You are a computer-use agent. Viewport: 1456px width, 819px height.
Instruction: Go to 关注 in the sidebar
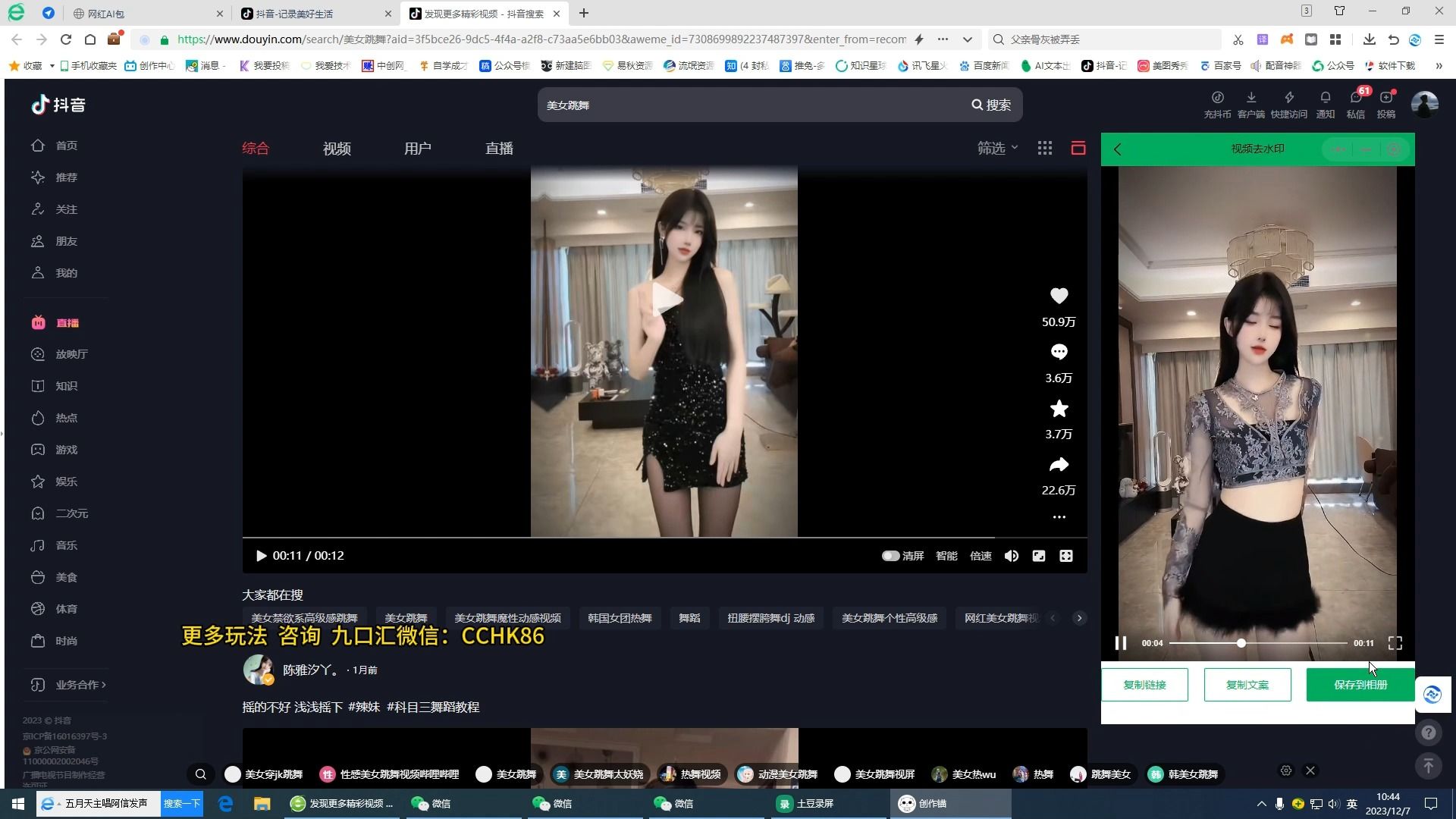tap(54, 209)
